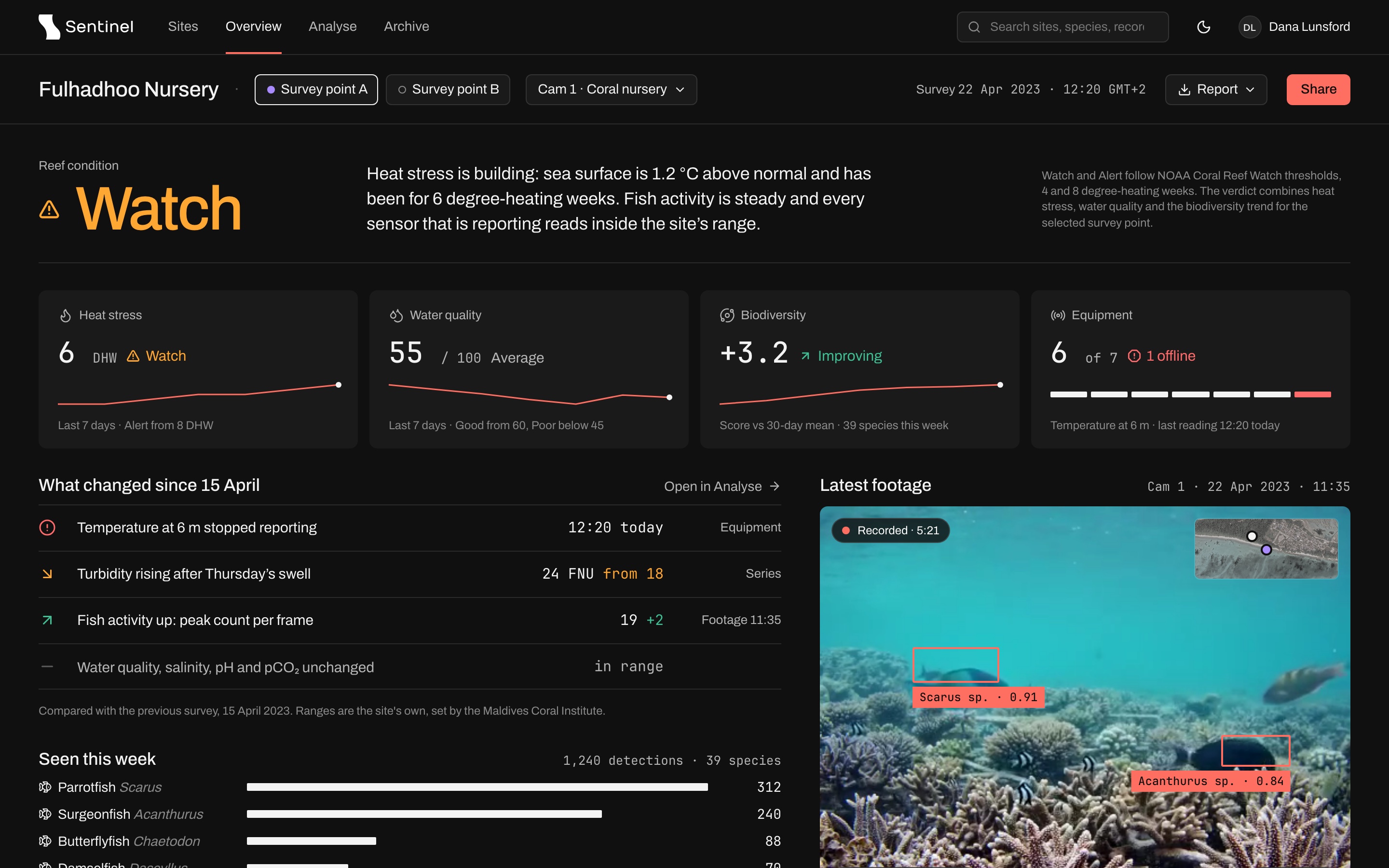Click the fish activity up-arrow icon
This screenshot has width=1389, height=868.
(47, 620)
